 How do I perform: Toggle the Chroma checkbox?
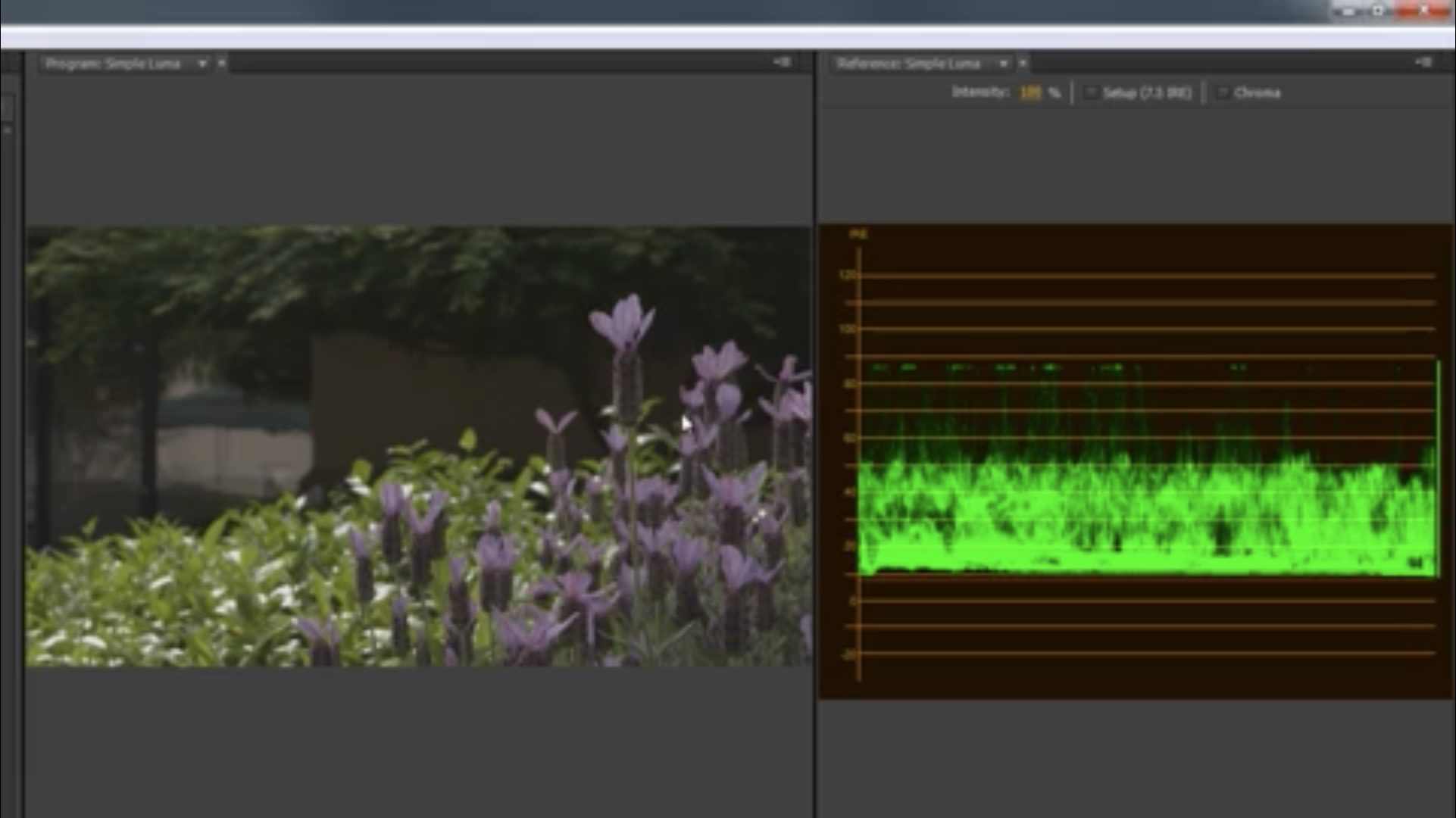click(1222, 92)
